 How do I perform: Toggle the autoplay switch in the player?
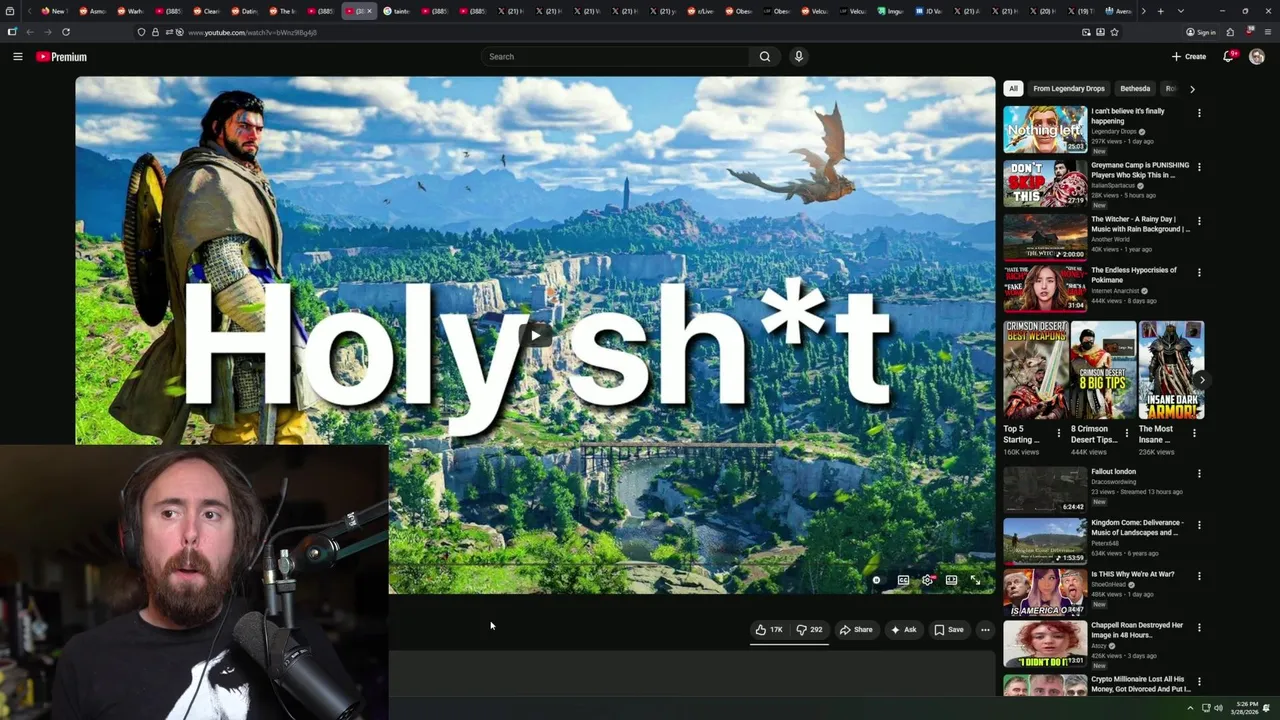coord(877,580)
